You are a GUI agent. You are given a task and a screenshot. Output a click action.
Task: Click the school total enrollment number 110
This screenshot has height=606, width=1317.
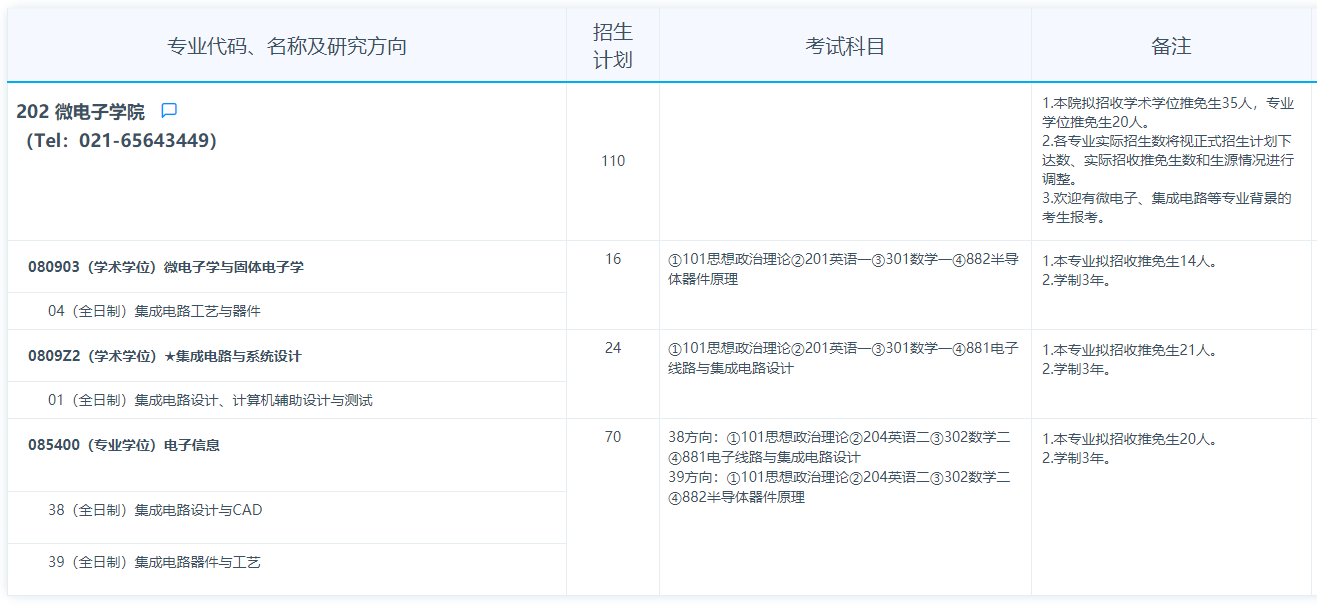(x=613, y=161)
